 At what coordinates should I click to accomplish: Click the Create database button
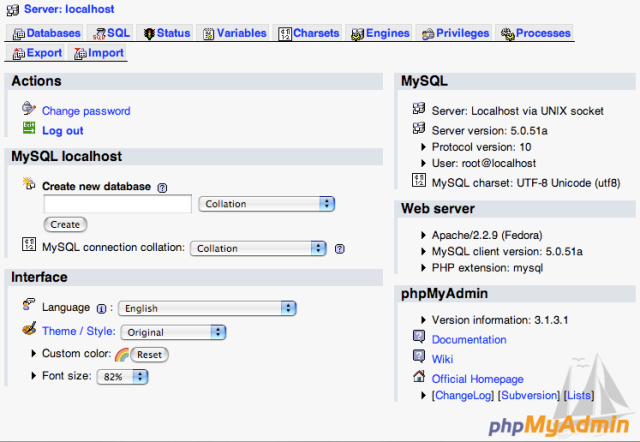(x=65, y=224)
